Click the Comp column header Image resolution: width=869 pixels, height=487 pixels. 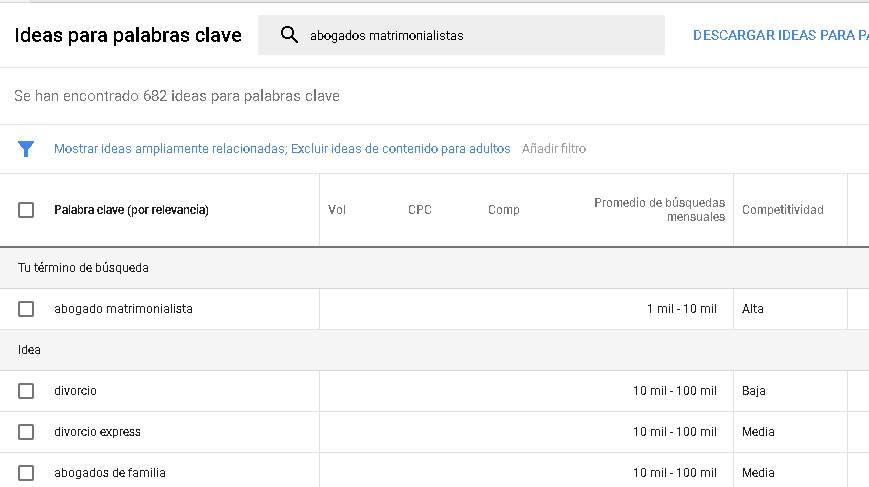pos(503,210)
